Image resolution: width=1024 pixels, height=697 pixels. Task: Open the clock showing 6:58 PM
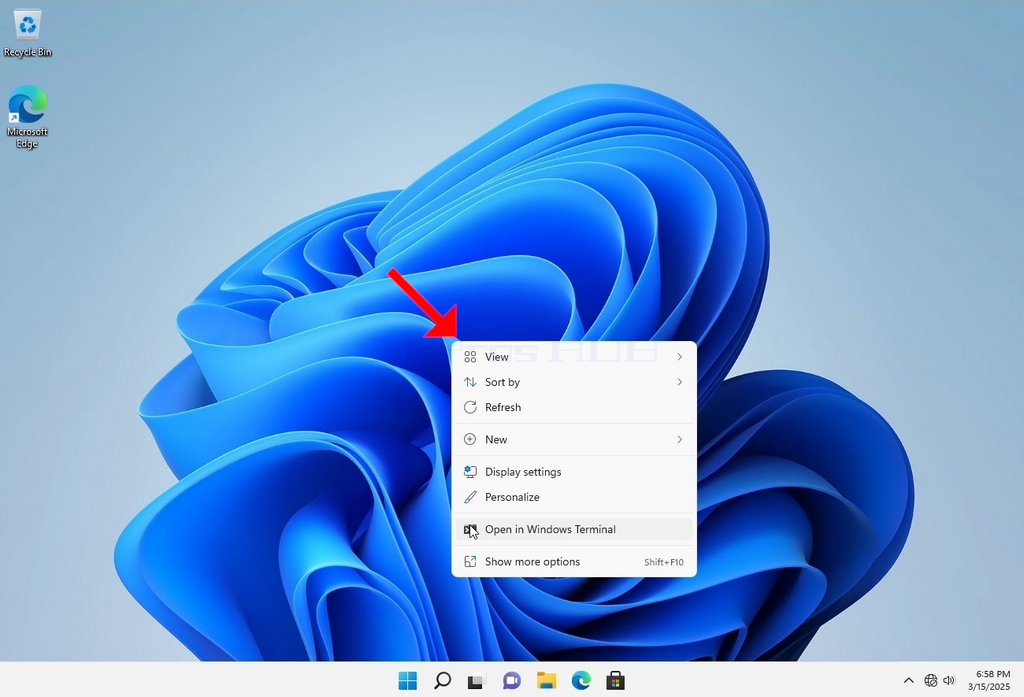(x=989, y=680)
